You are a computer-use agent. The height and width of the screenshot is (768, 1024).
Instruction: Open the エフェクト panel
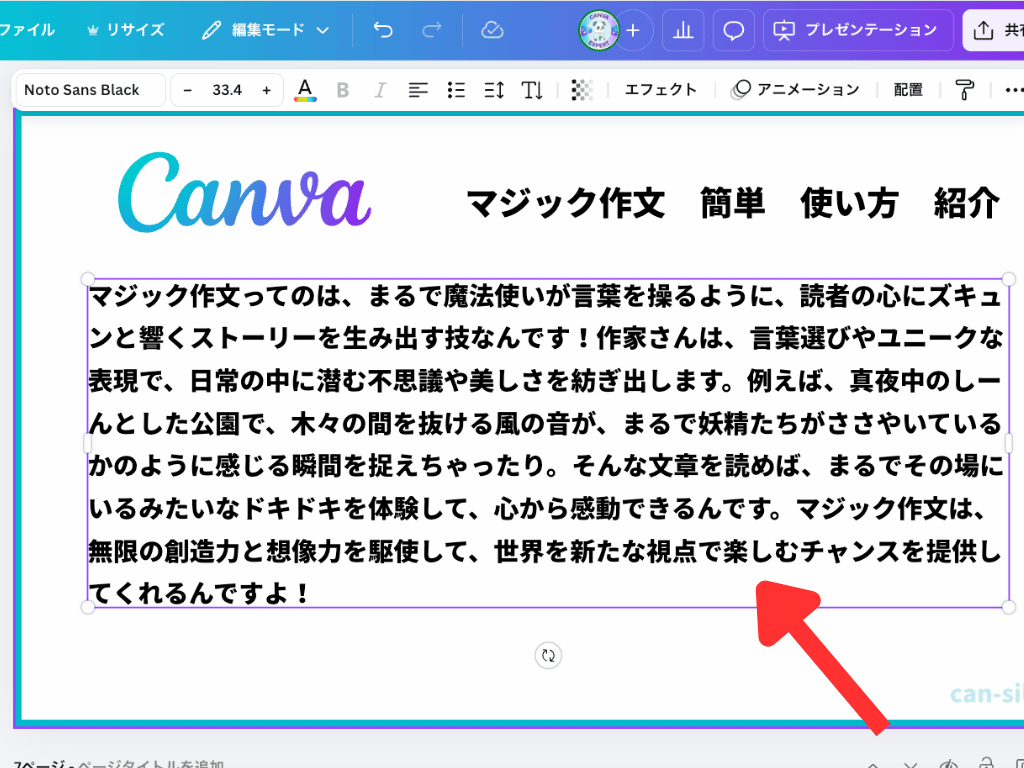click(661, 90)
